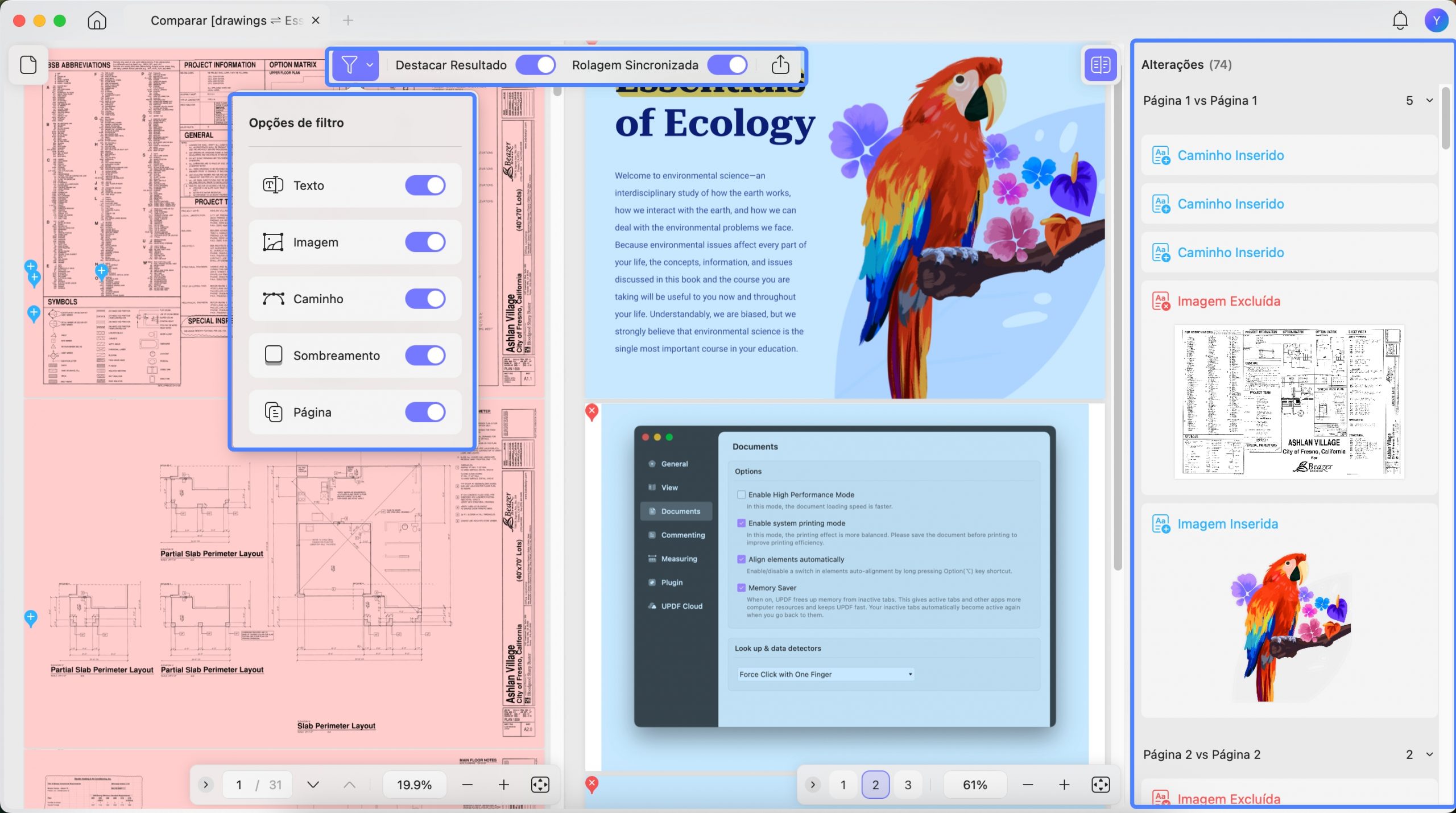Select the third Caminho Inserido change

pos(1289,253)
